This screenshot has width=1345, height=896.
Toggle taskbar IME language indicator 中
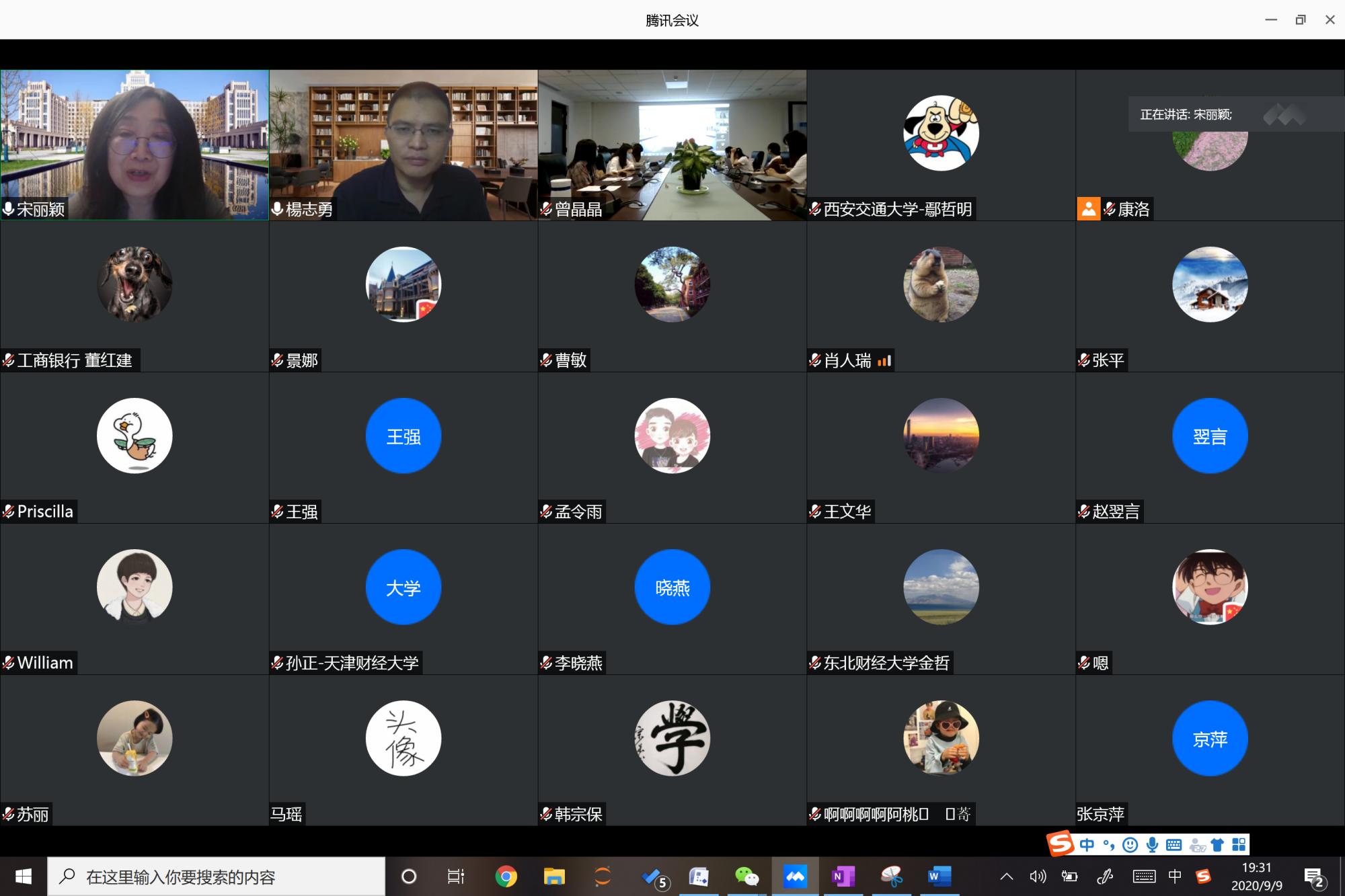[x=1175, y=876]
